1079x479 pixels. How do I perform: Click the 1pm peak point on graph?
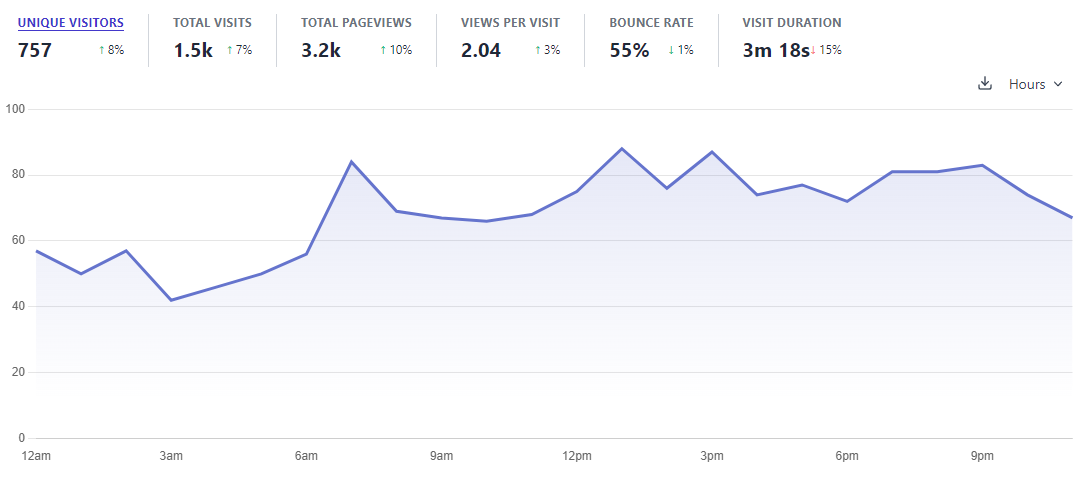621,149
